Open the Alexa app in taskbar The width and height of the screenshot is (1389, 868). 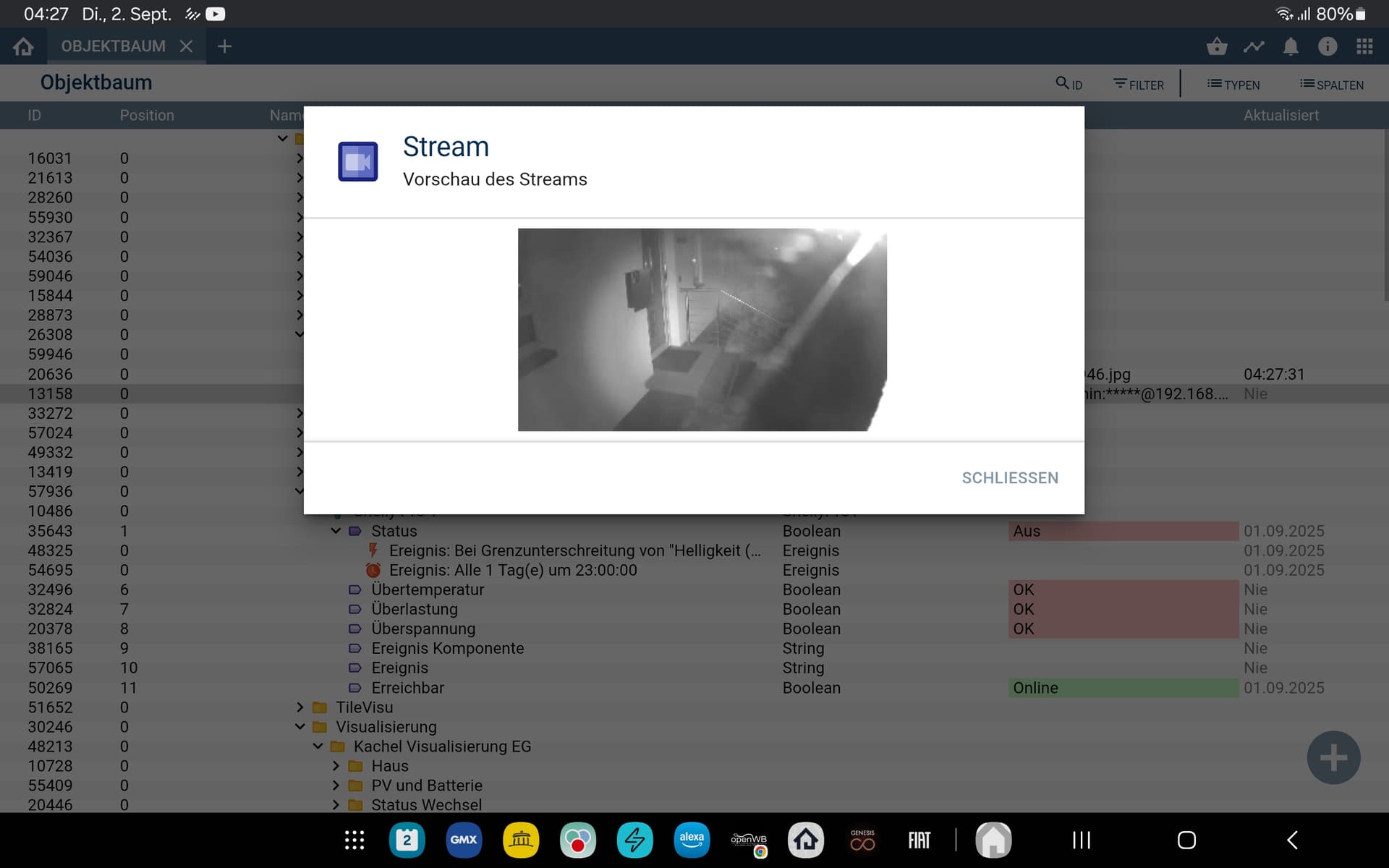(x=692, y=840)
